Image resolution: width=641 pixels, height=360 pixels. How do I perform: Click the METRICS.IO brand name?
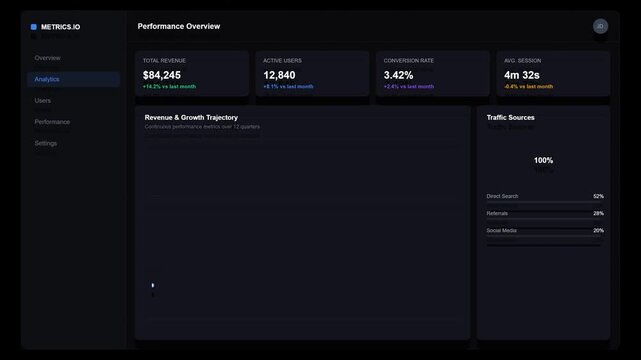pyautogui.click(x=61, y=27)
